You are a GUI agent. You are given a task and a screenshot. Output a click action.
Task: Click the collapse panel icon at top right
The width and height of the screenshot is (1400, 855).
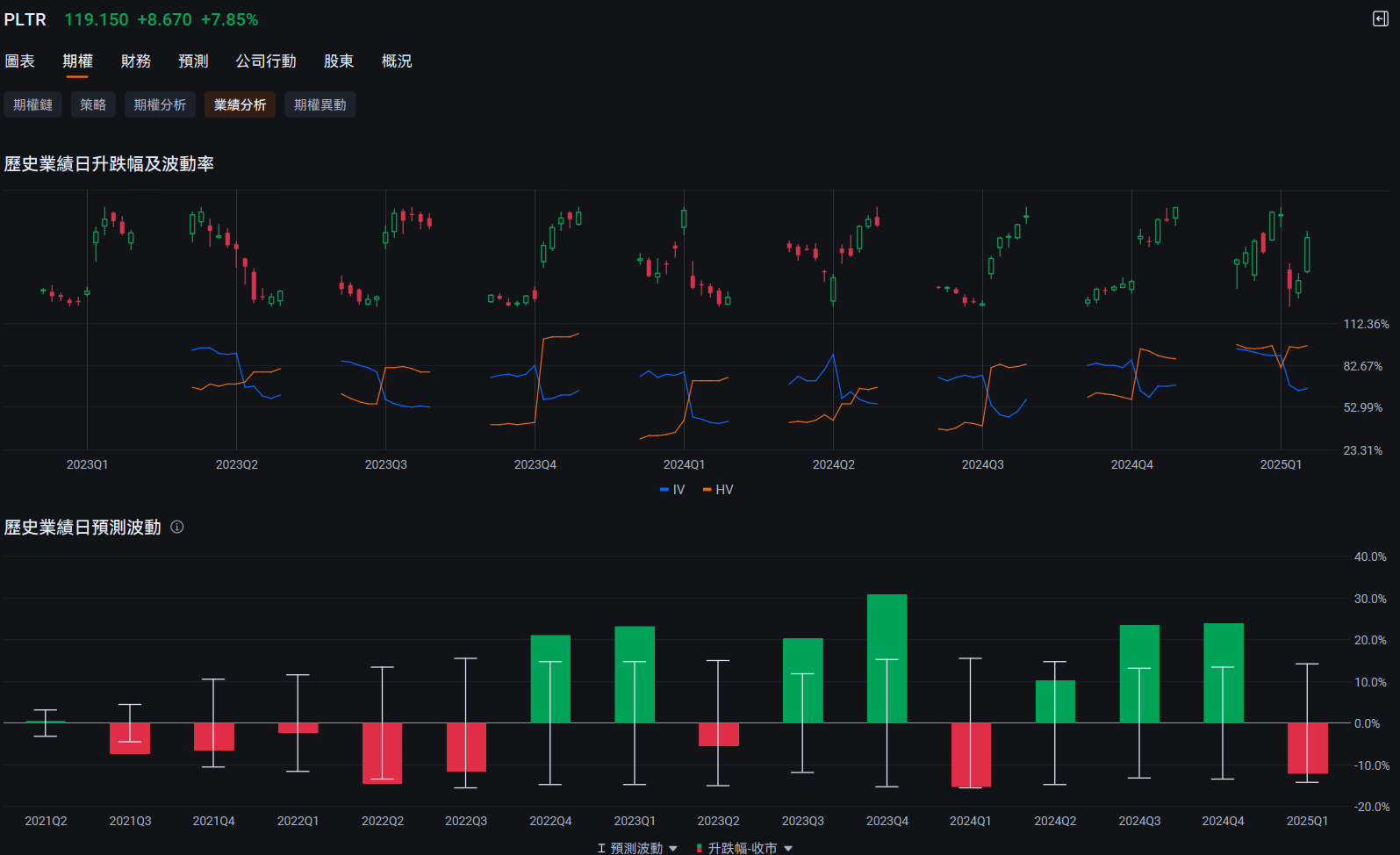[x=1380, y=19]
